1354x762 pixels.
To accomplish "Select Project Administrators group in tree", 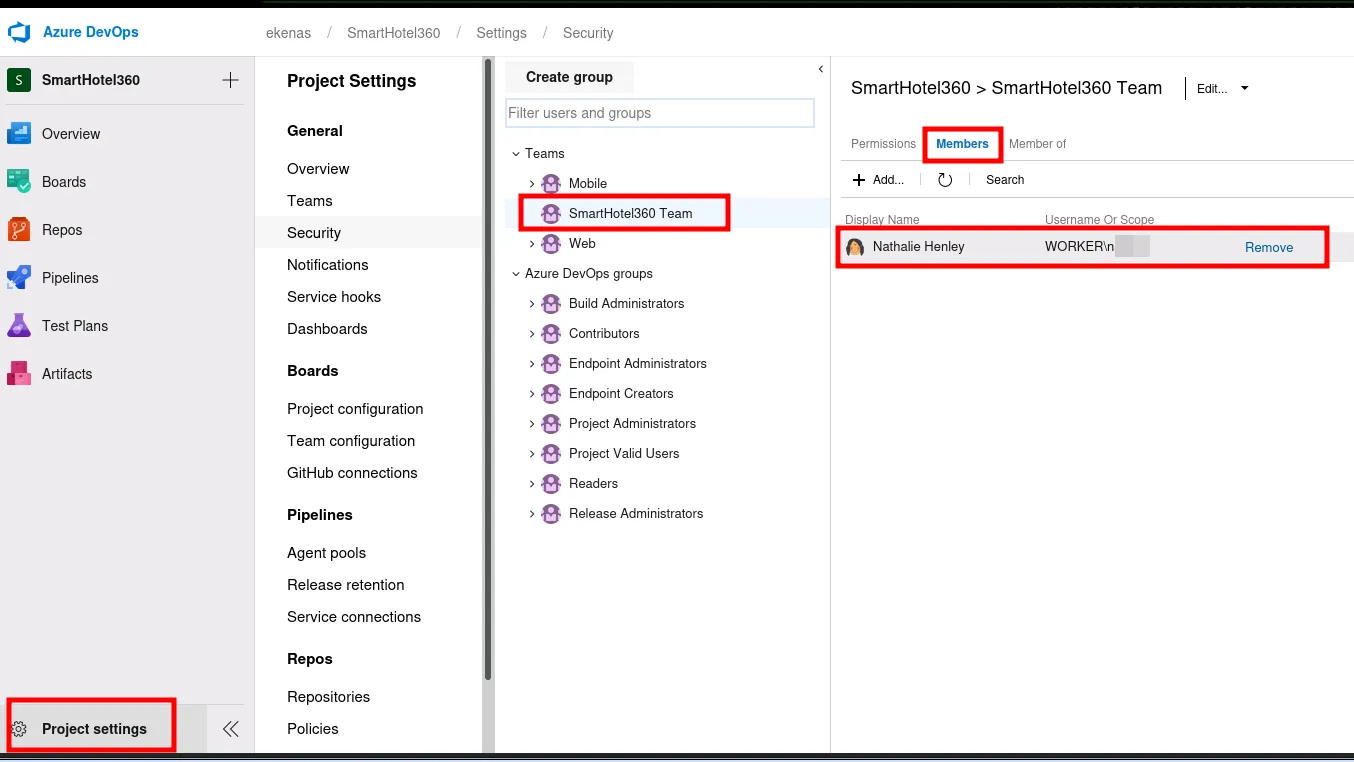I will point(632,424).
